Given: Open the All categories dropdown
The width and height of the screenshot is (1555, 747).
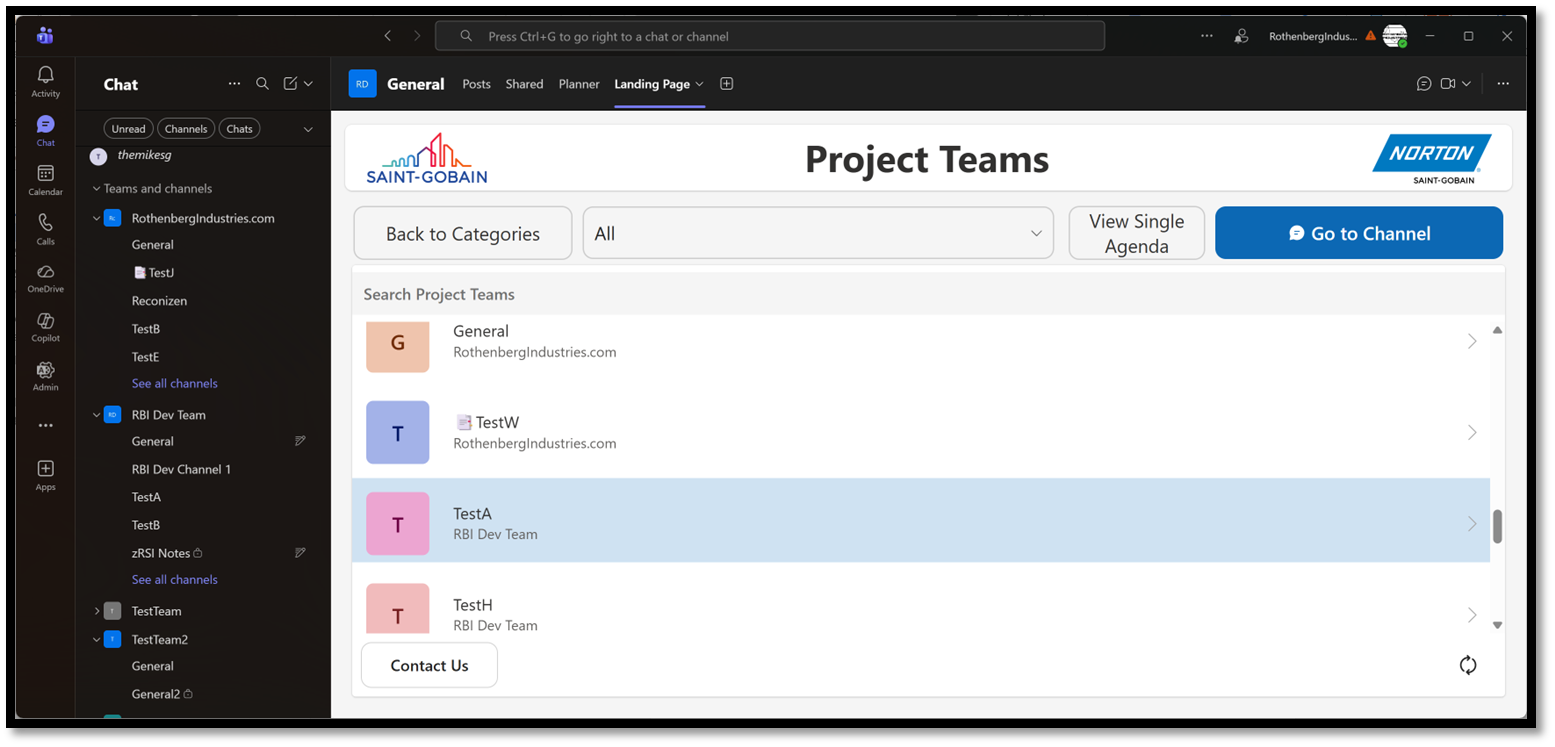Looking at the screenshot, I should pos(818,232).
